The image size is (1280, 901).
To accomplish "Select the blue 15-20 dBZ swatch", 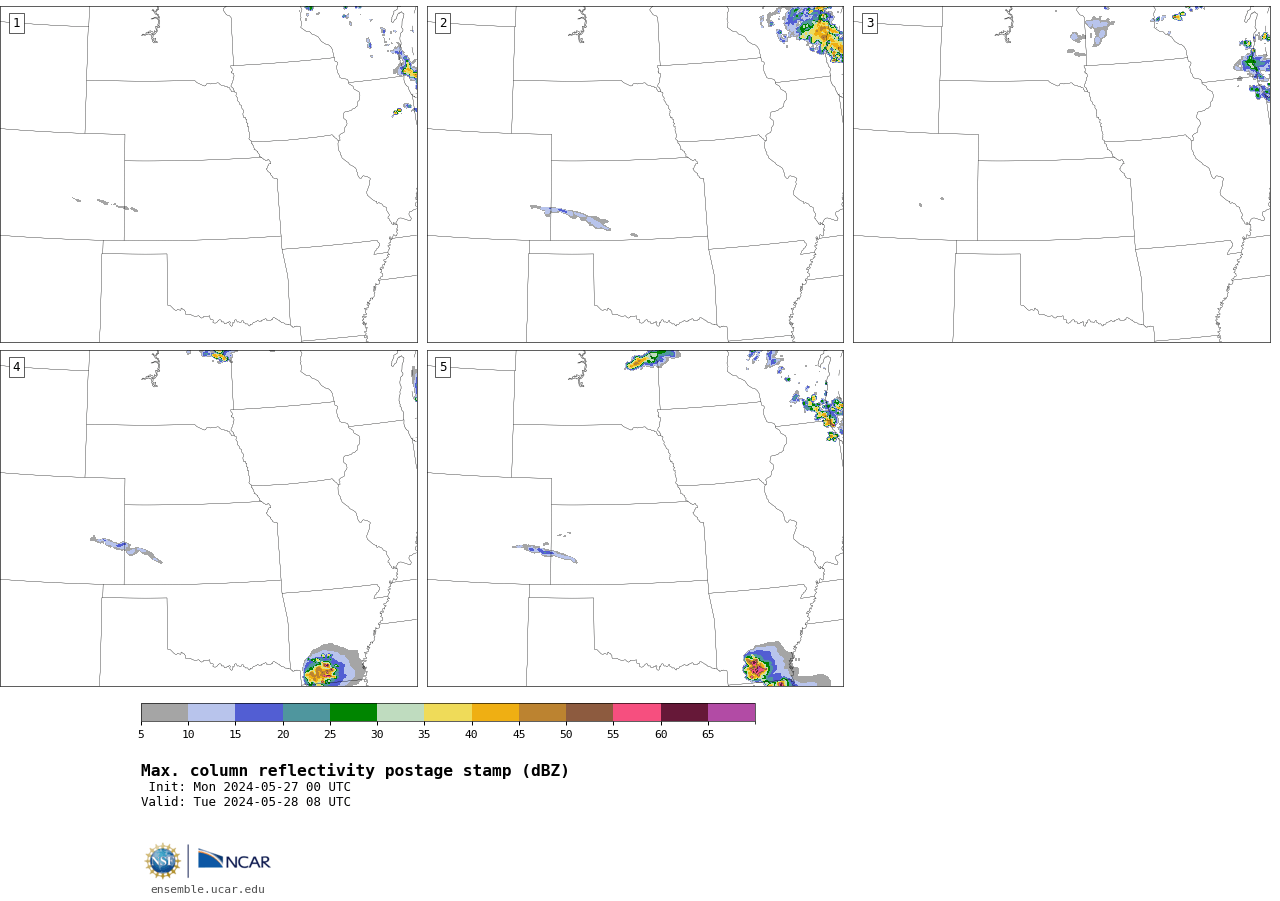I will tap(259, 712).
